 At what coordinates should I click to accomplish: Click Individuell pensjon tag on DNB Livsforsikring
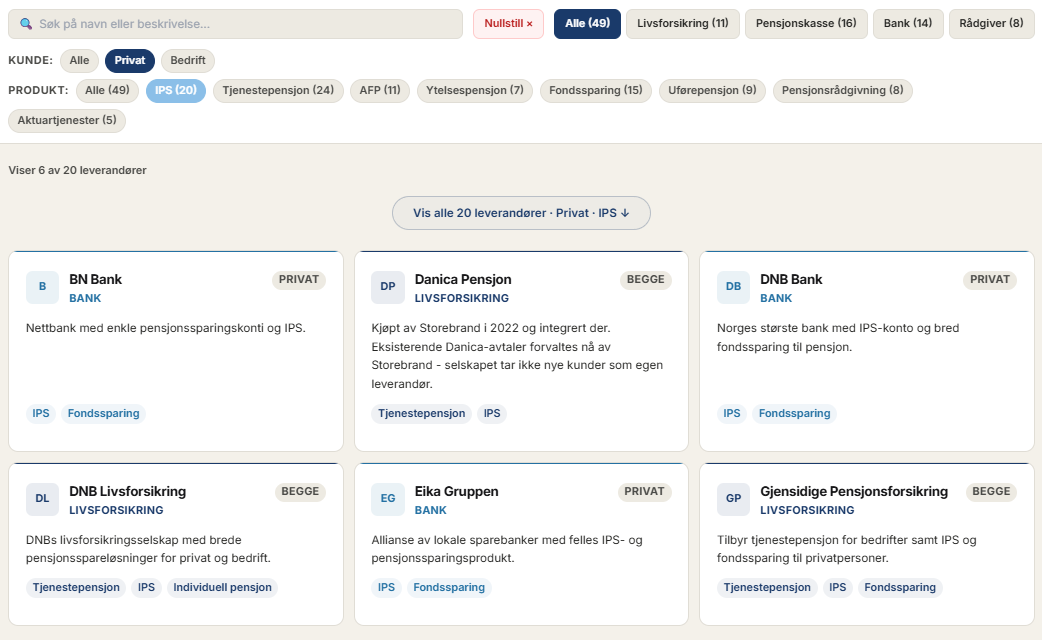pyautogui.click(x=222, y=587)
